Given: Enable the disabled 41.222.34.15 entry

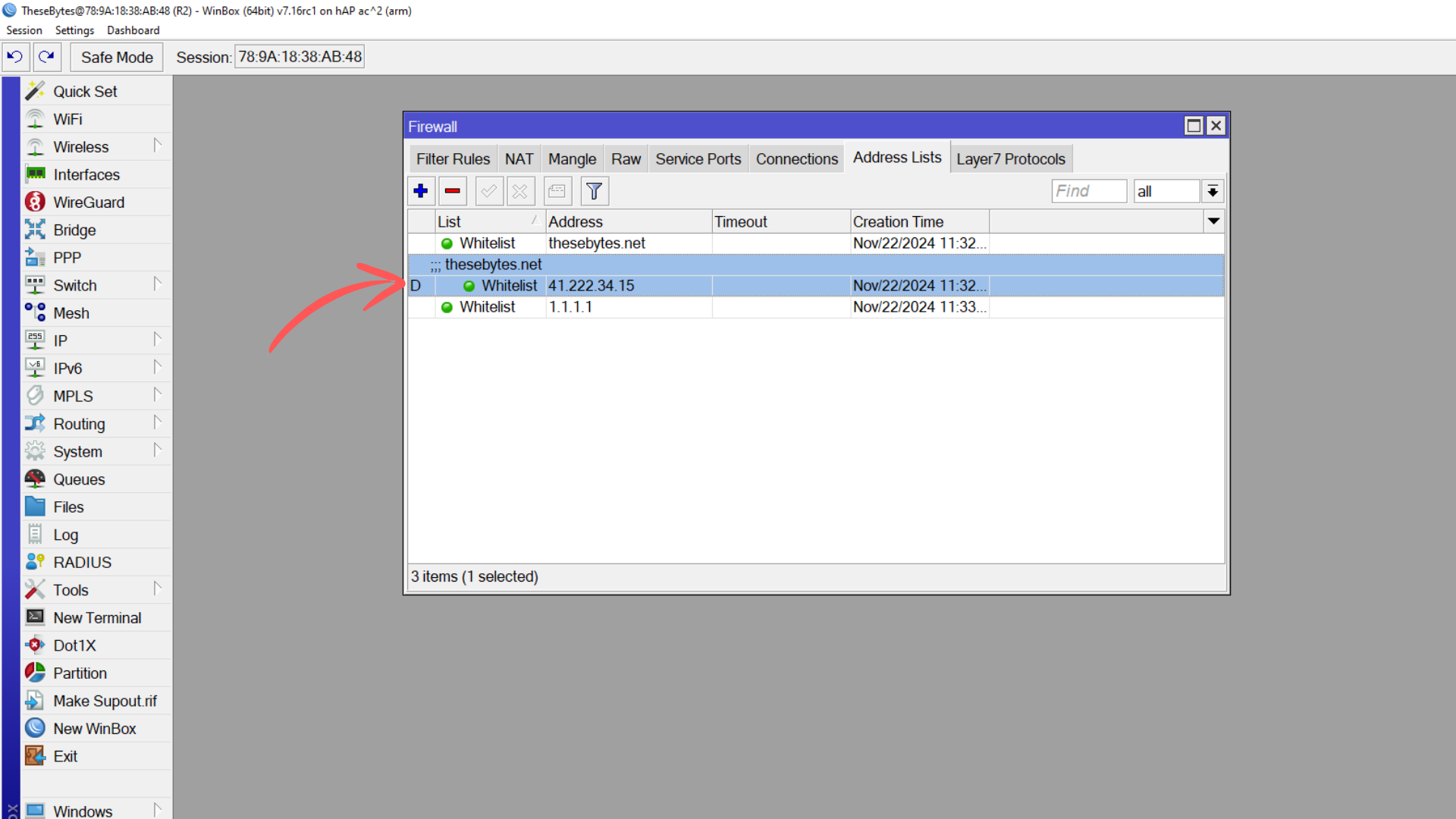Looking at the screenshot, I should pyautogui.click(x=489, y=190).
